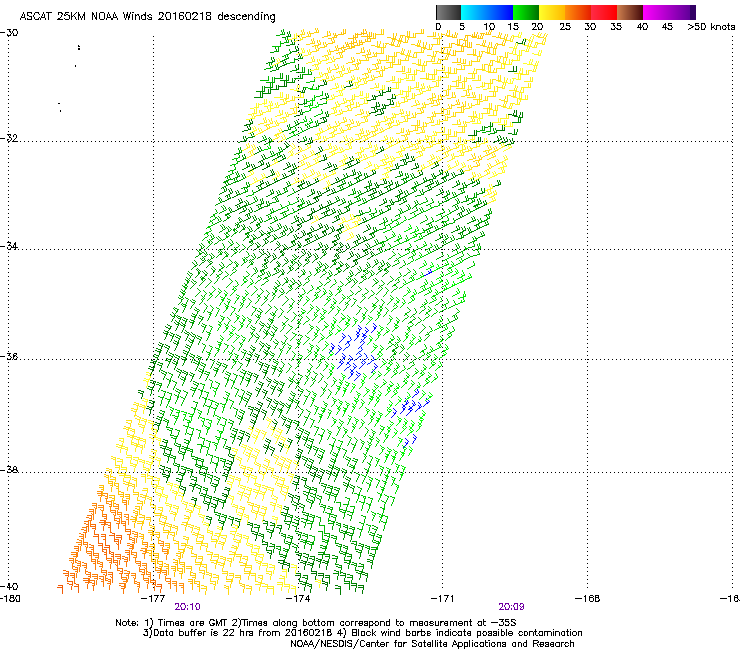Click the purple '20:09' time stamp
This screenshot has height=650, width=740.
(511, 607)
